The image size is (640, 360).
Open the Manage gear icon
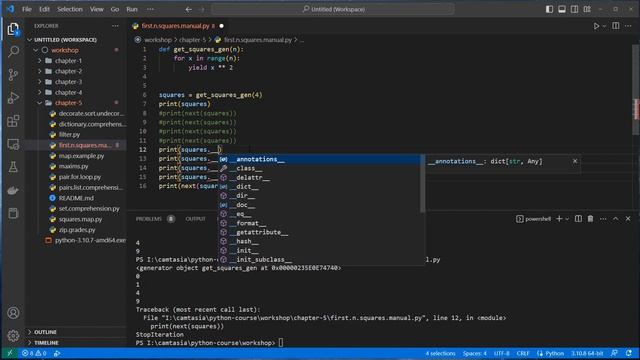point(13,336)
